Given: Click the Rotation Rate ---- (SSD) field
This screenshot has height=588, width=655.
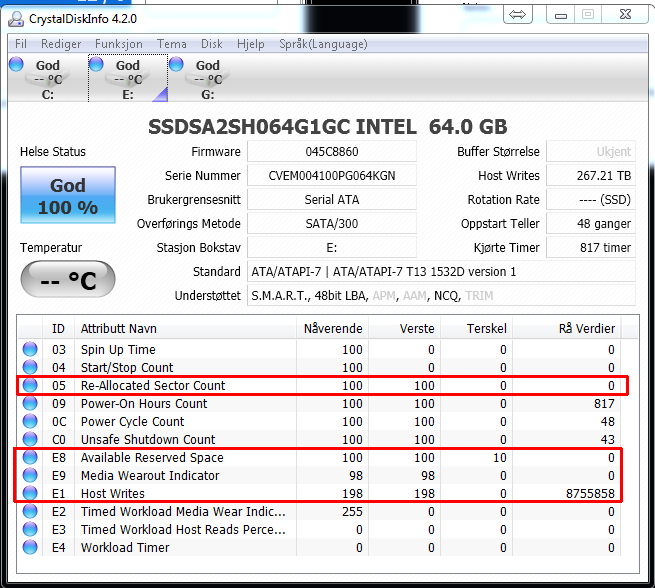Looking at the screenshot, I should [591, 200].
